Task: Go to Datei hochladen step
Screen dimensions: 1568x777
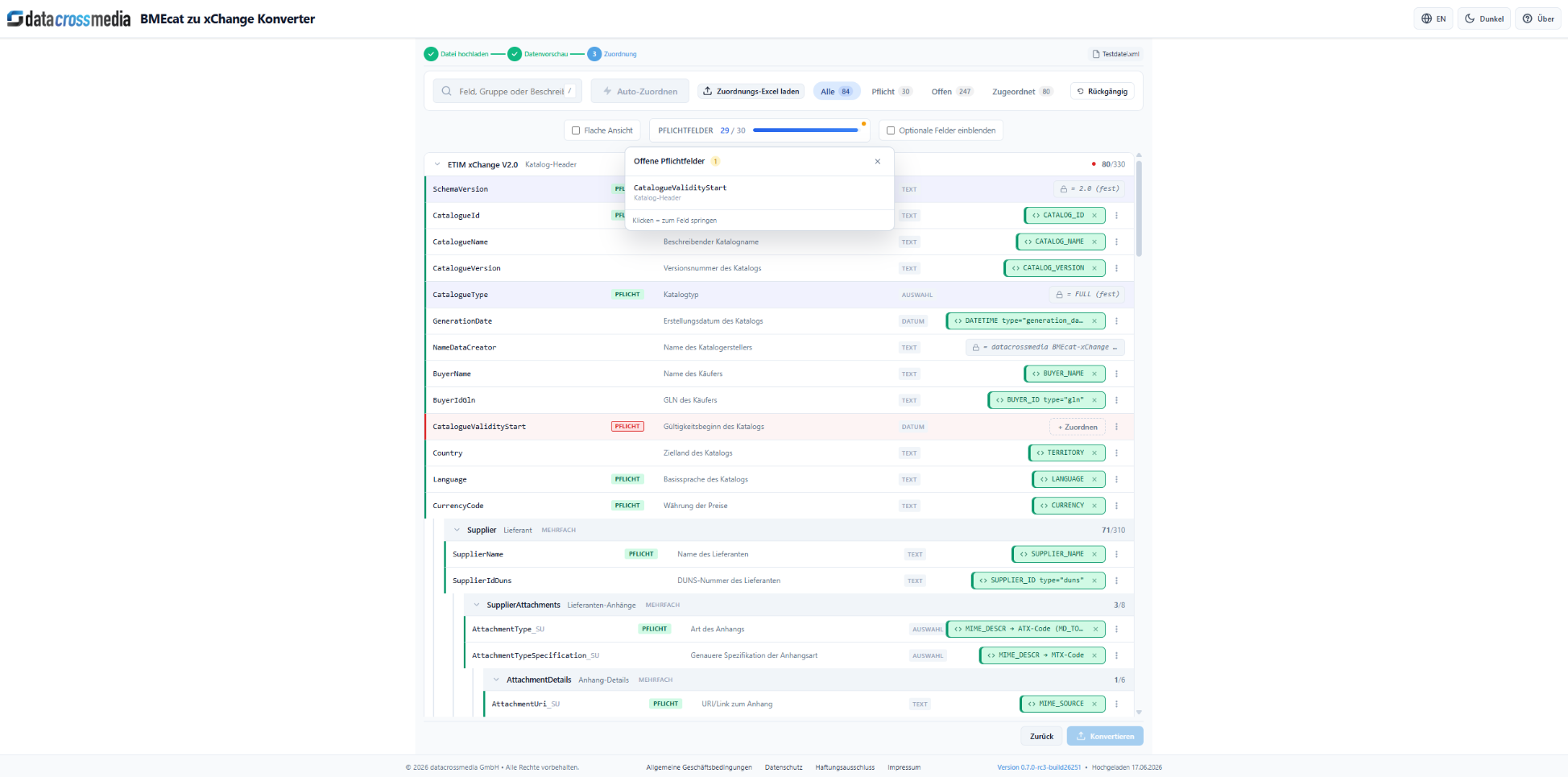Action: pos(456,54)
